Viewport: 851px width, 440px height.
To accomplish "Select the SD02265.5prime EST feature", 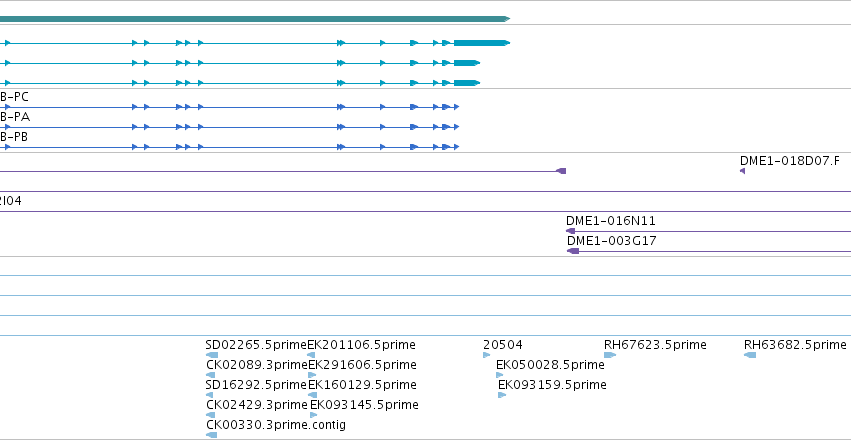I will point(256,345).
